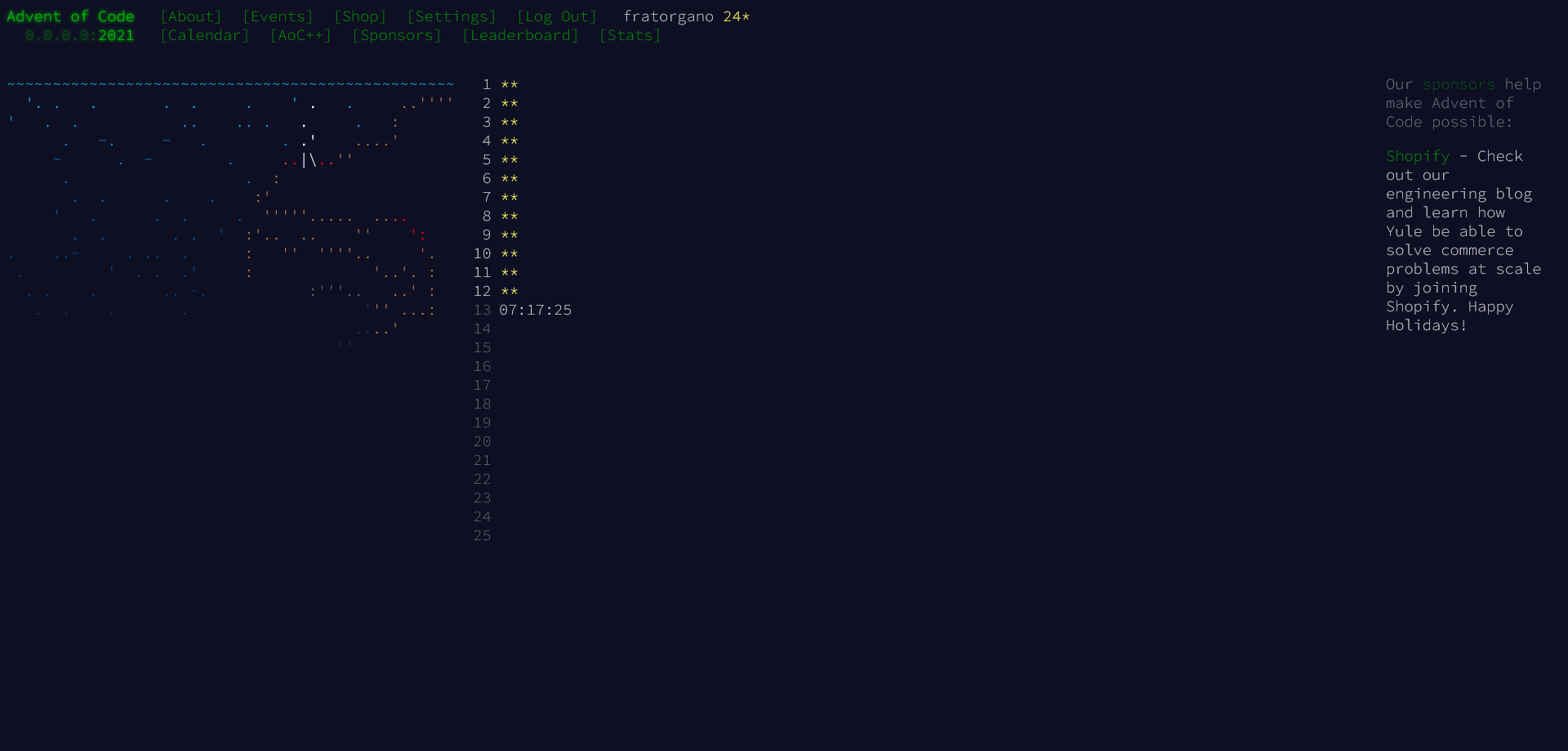Click the [Log Out] option
Viewport: 1568px width, 751px height.
(557, 16)
